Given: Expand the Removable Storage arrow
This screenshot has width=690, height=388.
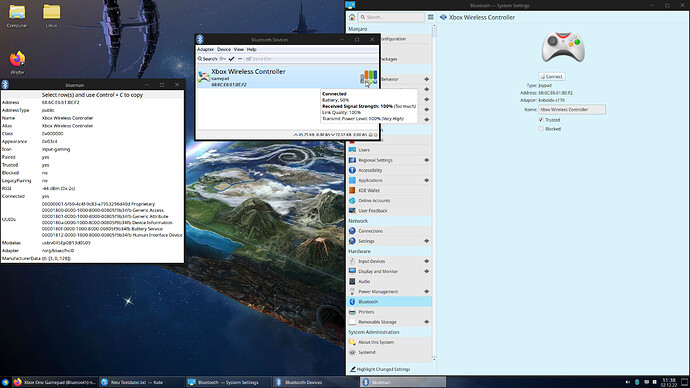Looking at the screenshot, I should 426,322.
